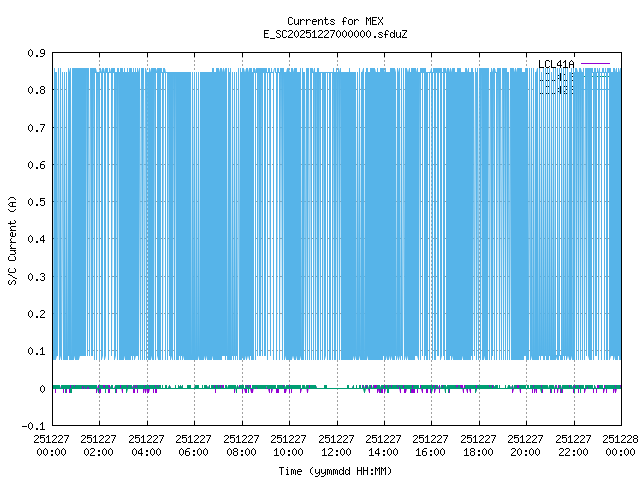Viewport: 640px width, 480px height.
Task: Click the 251227 12:00 time tick label
Action: [x=336, y=445]
